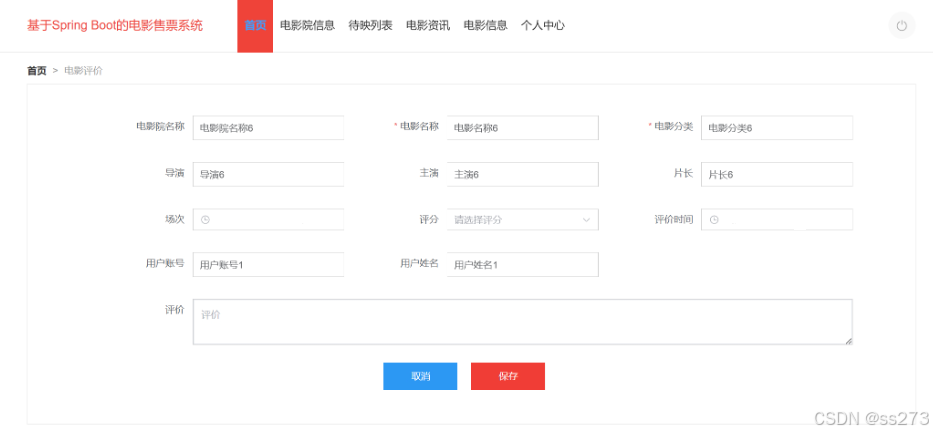The height and width of the screenshot is (434, 933).
Task: Click the blue 取消 button
Action: coord(420,376)
